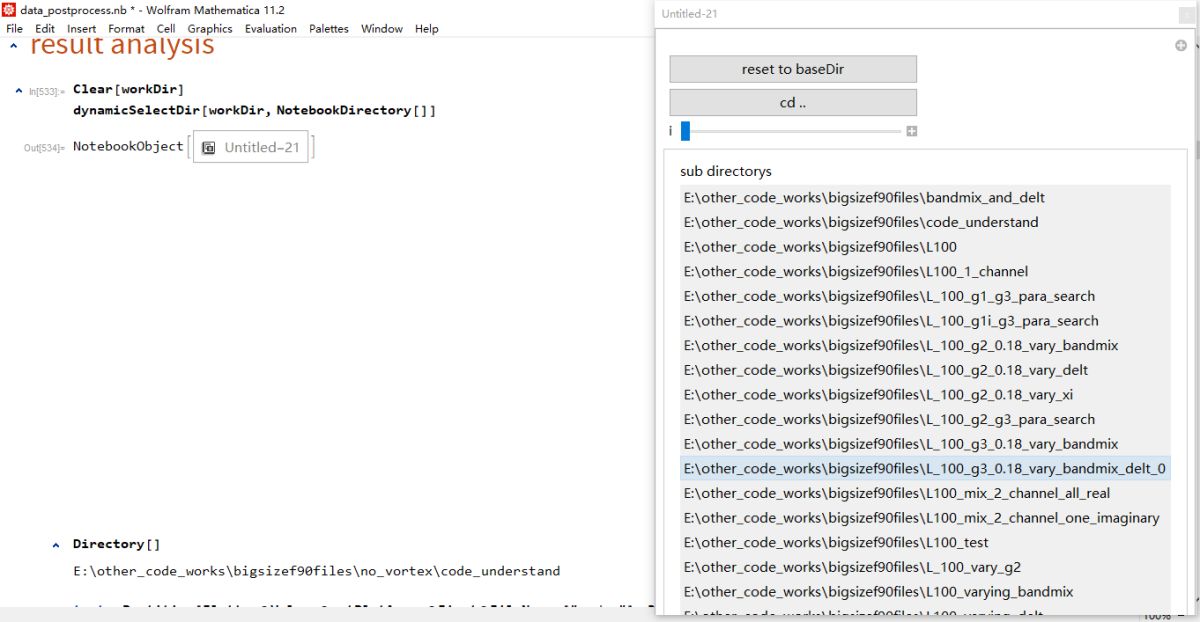Select the L_100_g2_0.18_vary_xi directory

click(925, 395)
